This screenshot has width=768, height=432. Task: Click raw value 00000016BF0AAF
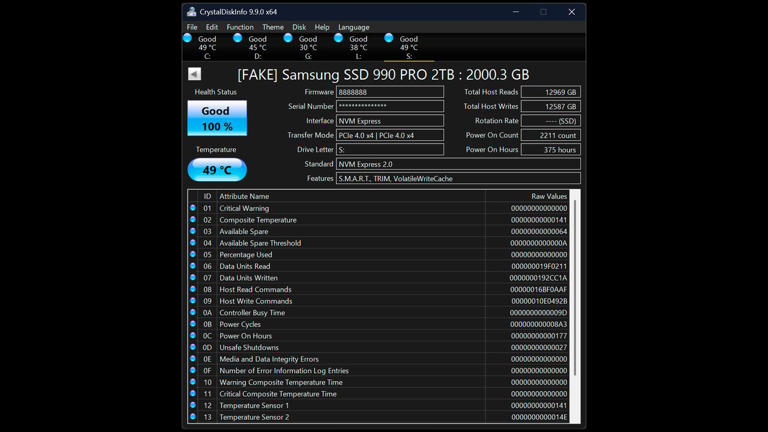pos(538,289)
